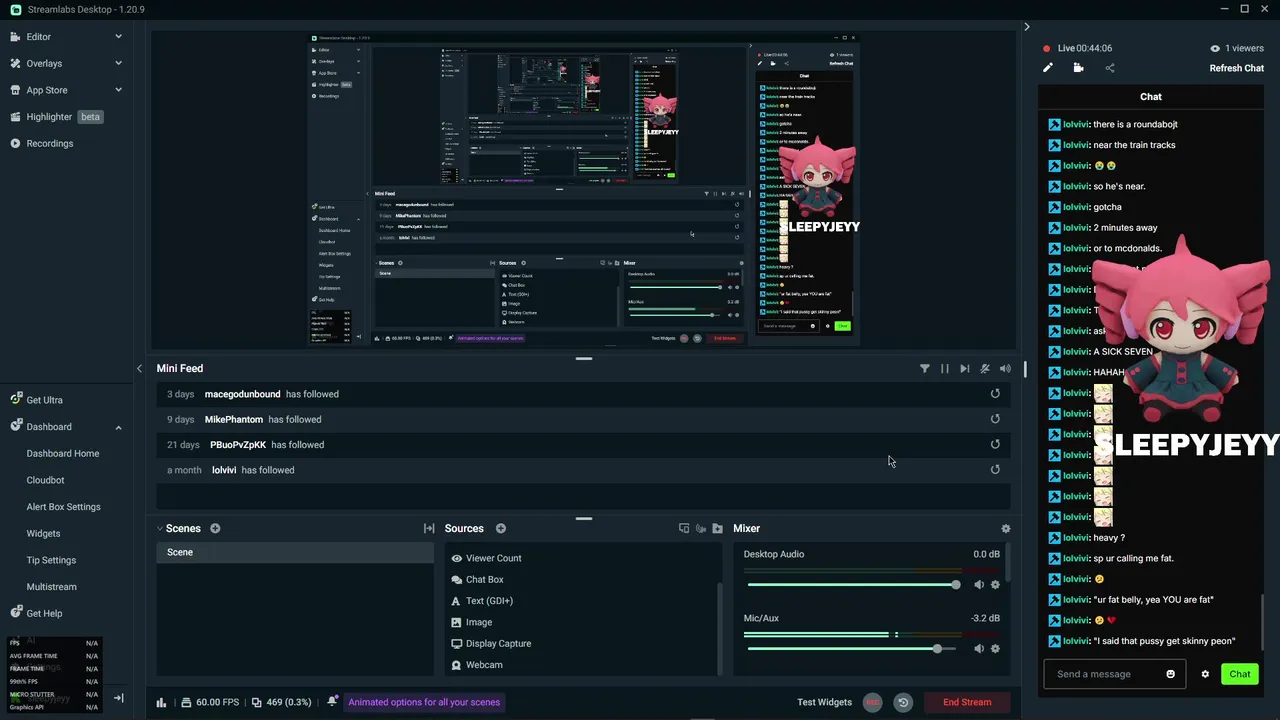Adjust Mic/Aux volume slider

[x=854, y=648]
